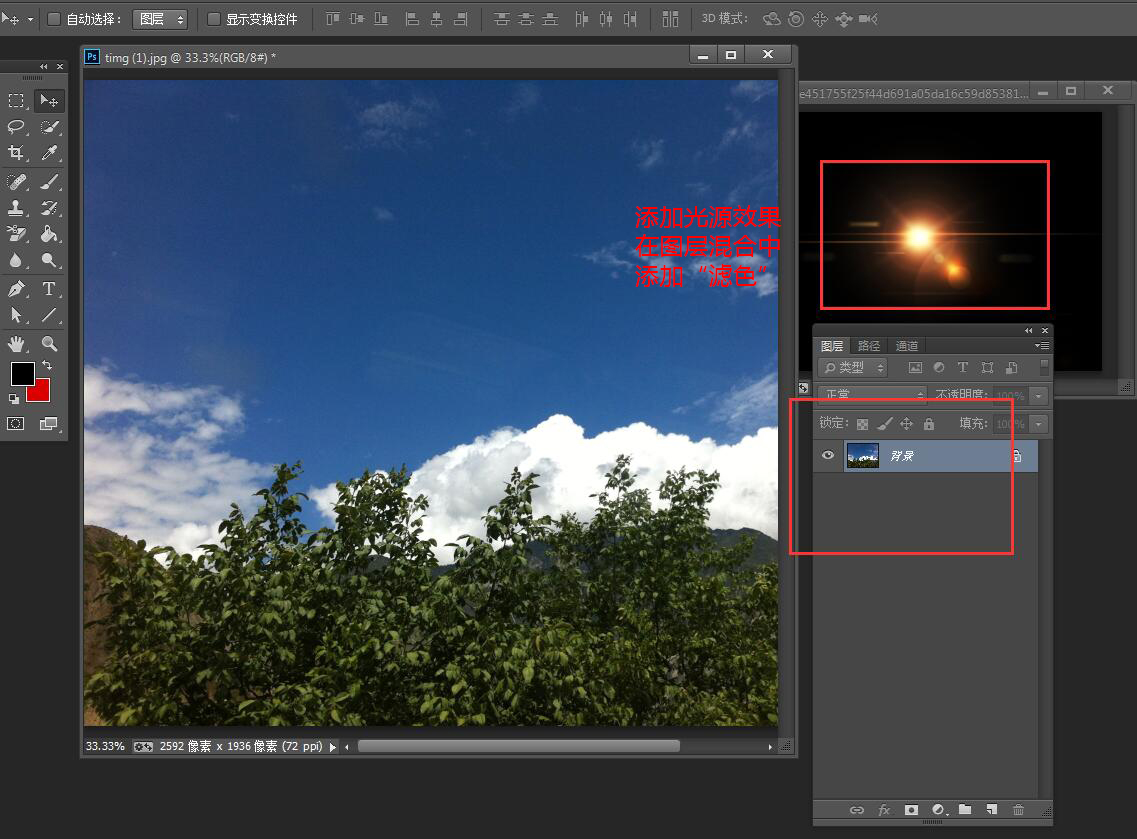1137x839 pixels.
Task: Toggle lock image pixels brush icon
Action: pyautogui.click(x=885, y=423)
